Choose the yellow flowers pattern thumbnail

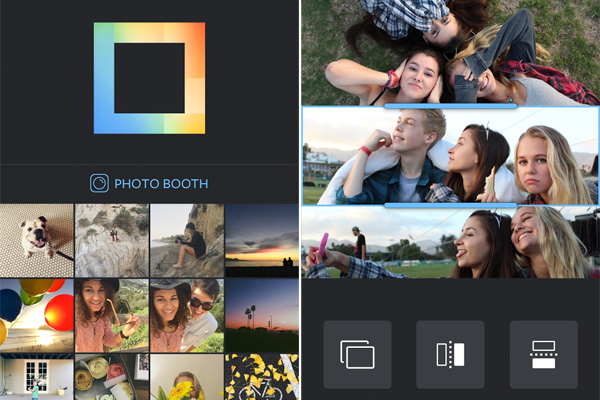262,377
